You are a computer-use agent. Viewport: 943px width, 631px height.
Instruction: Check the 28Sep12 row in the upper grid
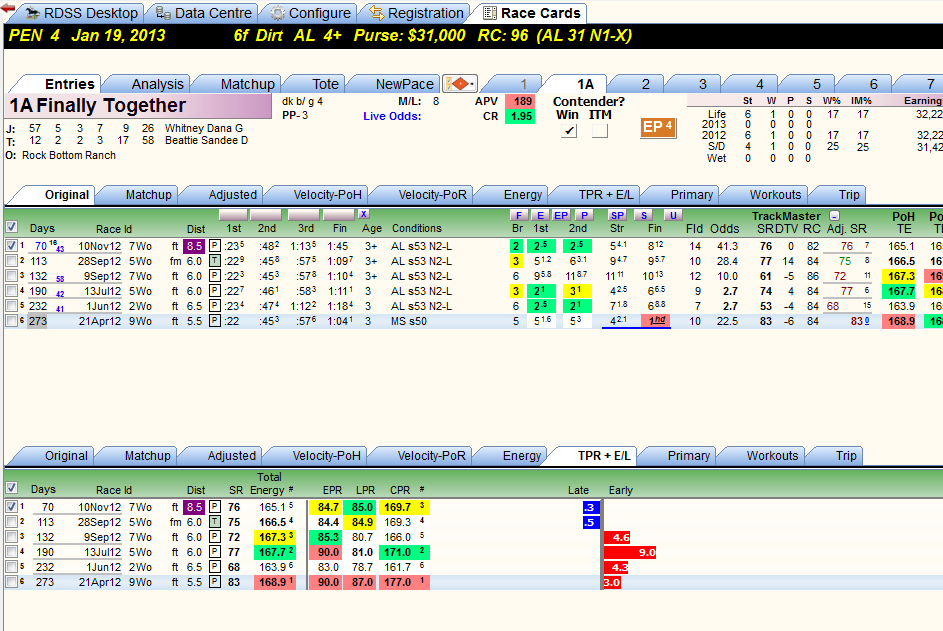pos(11,261)
